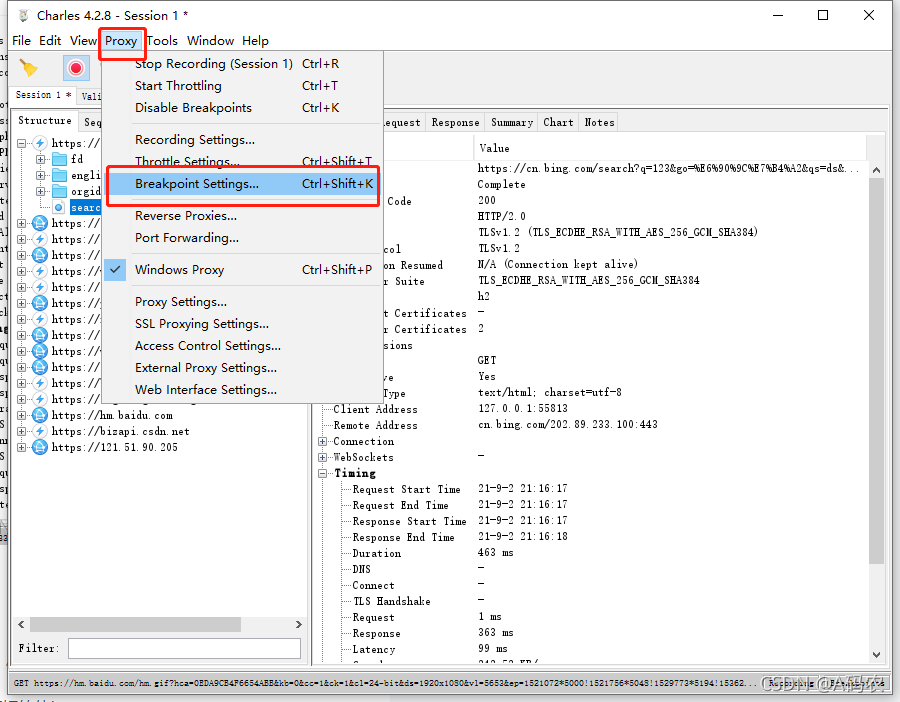Viewport: 900px width, 702px height.
Task: Click the Client Address row
Action: (591, 409)
